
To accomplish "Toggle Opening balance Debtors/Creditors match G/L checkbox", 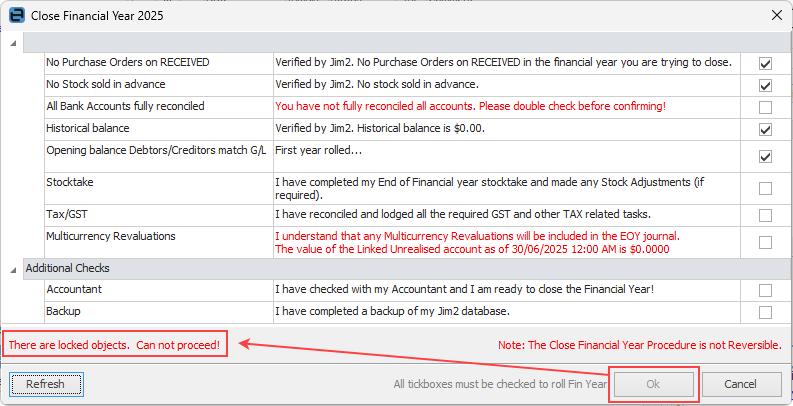I will coord(765,157).
